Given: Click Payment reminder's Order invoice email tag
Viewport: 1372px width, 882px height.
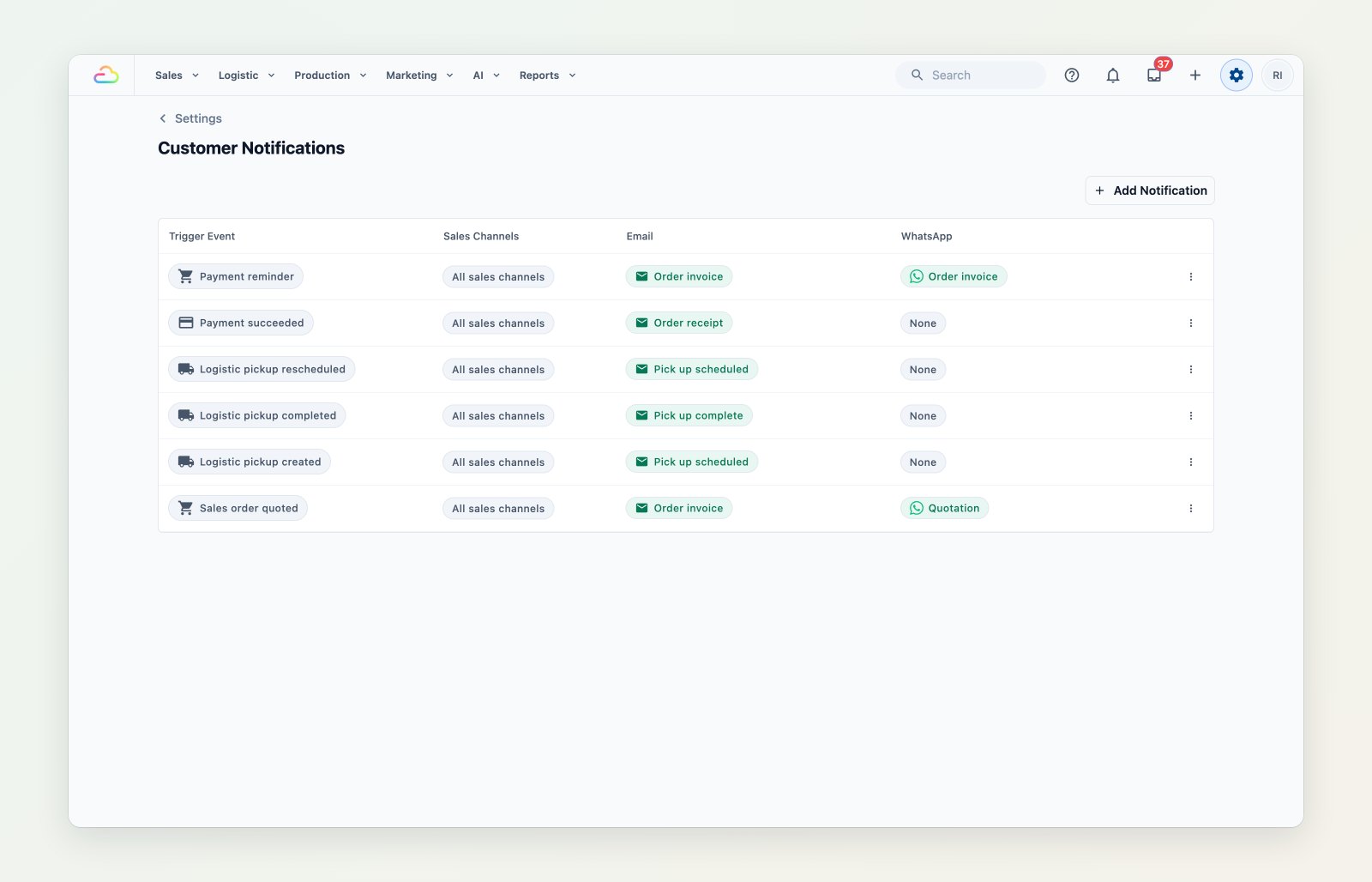Looking at the screenshot, I should tap(679, 276).
